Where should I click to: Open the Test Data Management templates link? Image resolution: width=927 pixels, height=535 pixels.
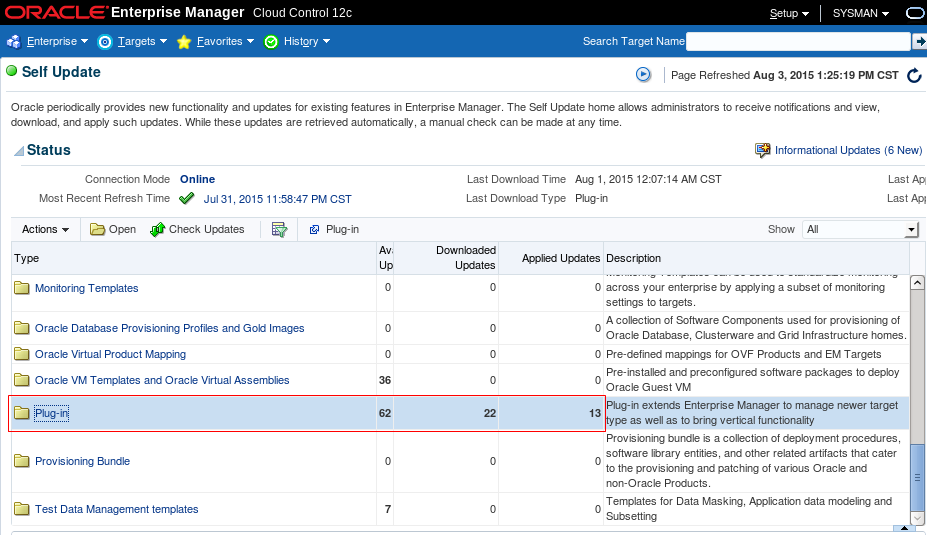116,509
